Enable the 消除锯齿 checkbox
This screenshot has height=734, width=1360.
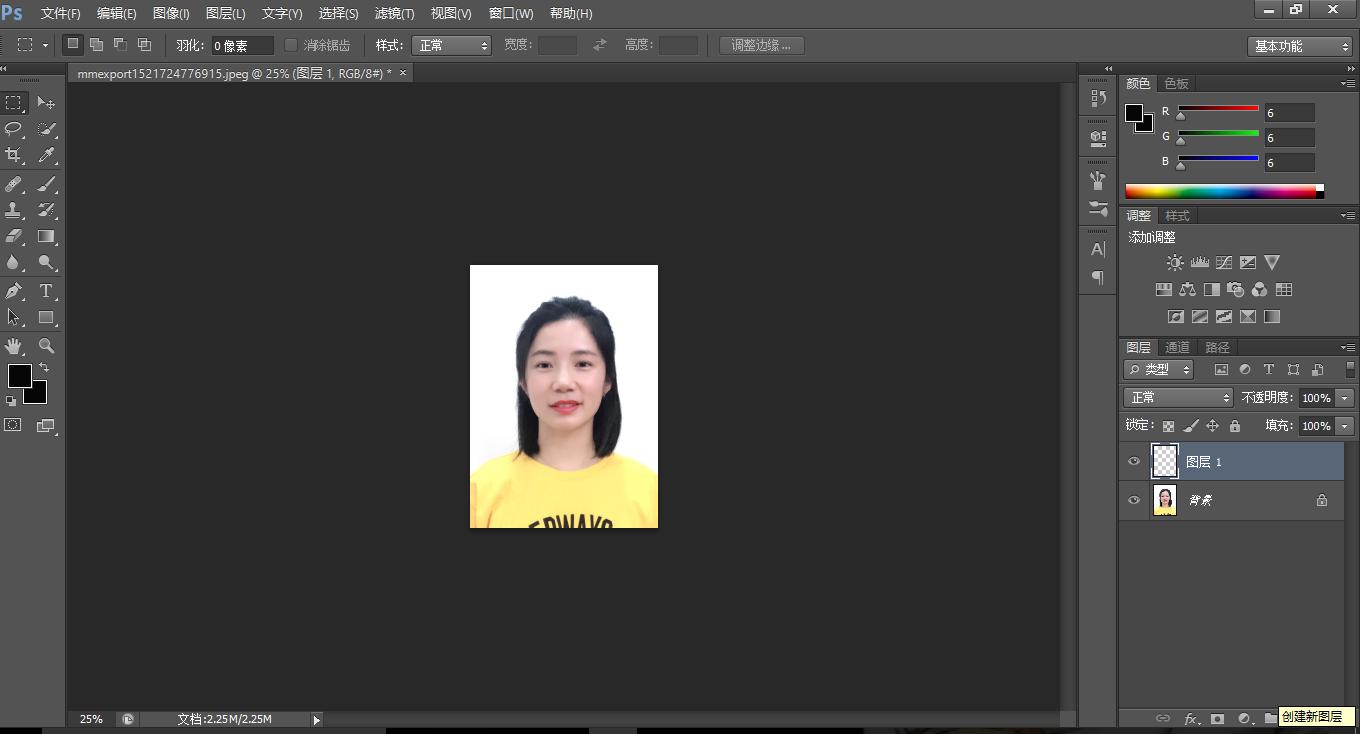pyautogui.click(x=290, y=44)
